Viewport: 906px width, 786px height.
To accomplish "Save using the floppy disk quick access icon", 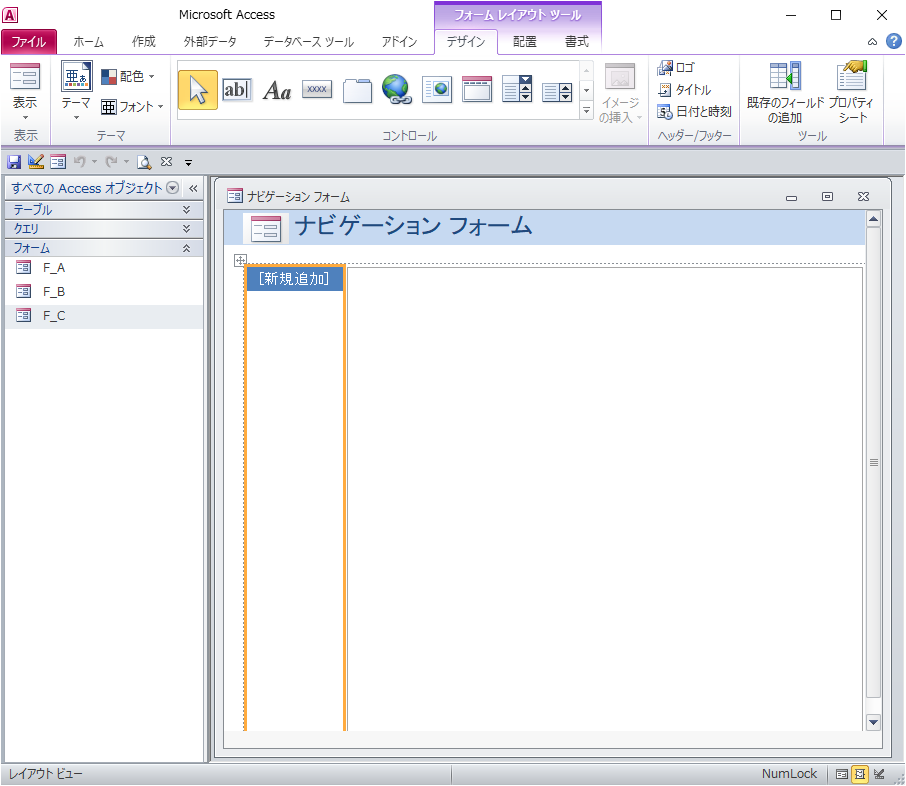I will tap(14, 162).
